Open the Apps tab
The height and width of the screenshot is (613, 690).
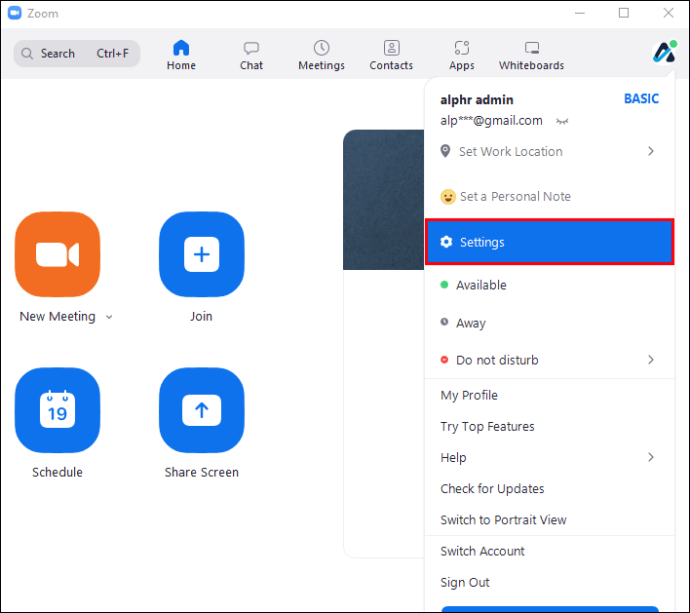click(462, 55)
